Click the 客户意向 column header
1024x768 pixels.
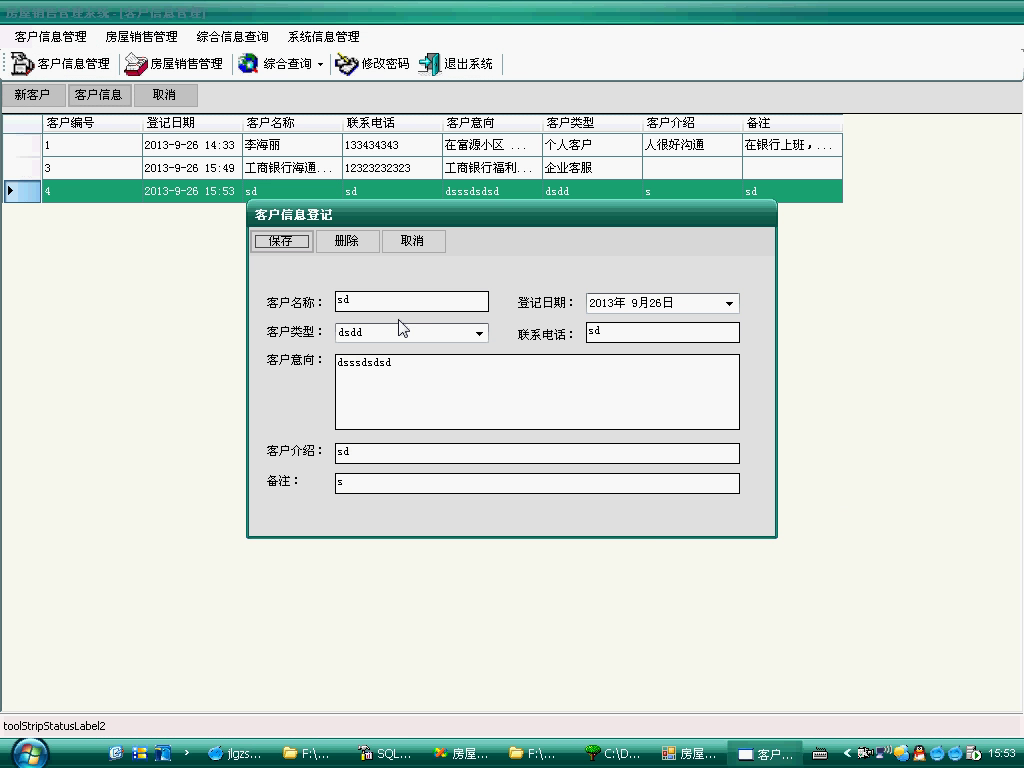tap(492, 123)
